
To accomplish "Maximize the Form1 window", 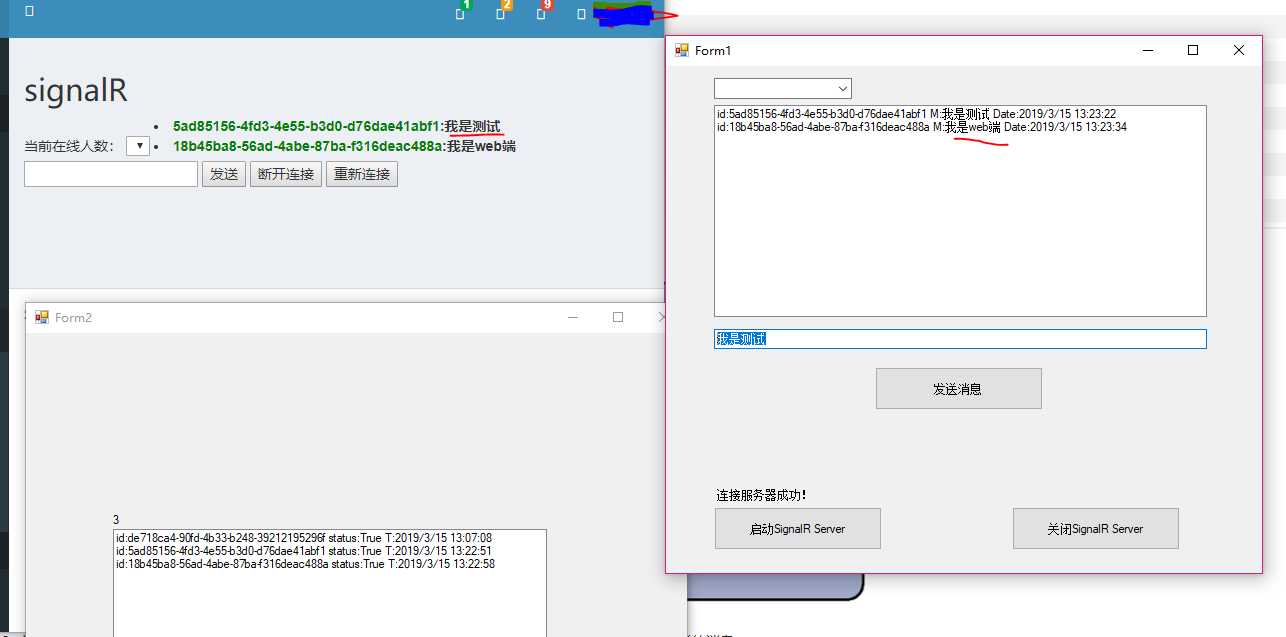I will tap(1192, 50).
